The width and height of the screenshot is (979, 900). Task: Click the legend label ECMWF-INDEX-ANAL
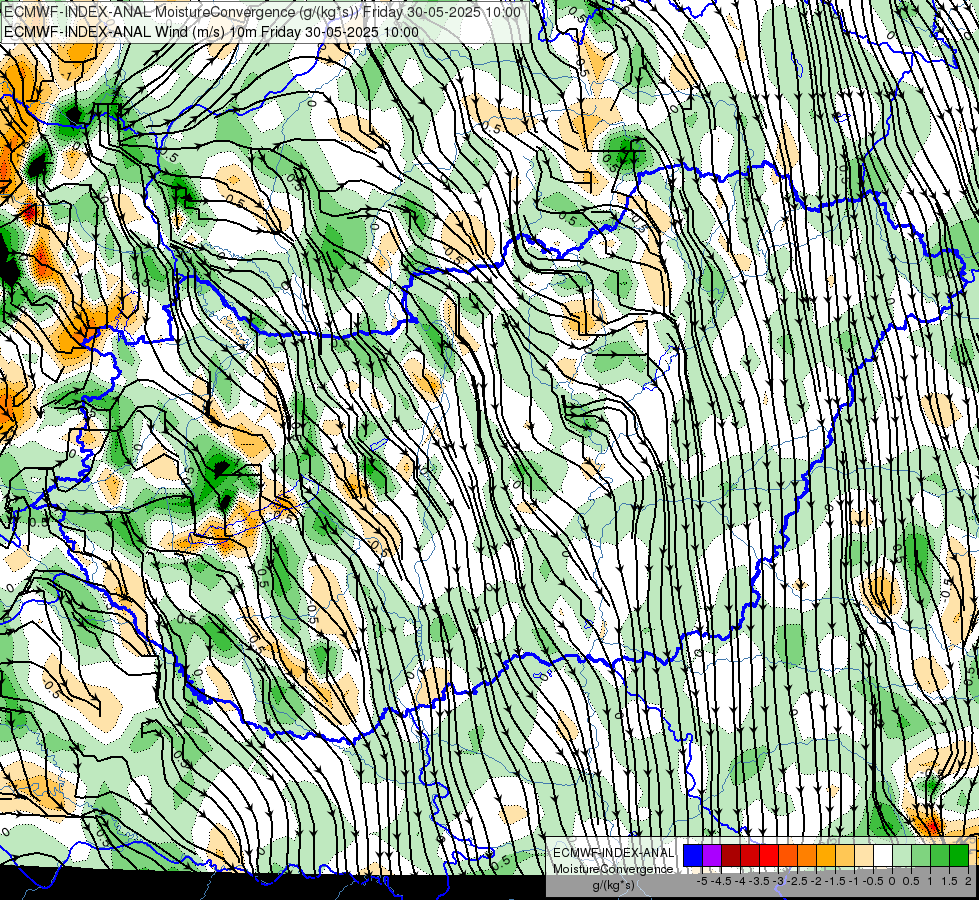pos(613,853)
